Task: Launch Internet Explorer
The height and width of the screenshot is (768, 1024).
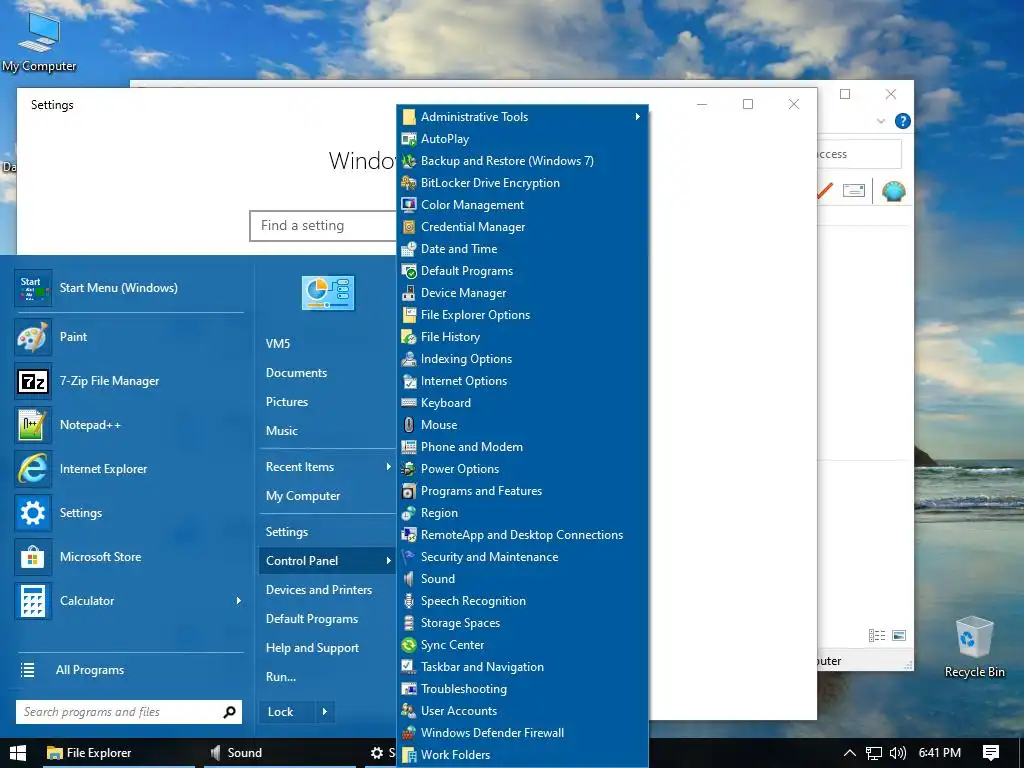Action: [x=129, y=469]
